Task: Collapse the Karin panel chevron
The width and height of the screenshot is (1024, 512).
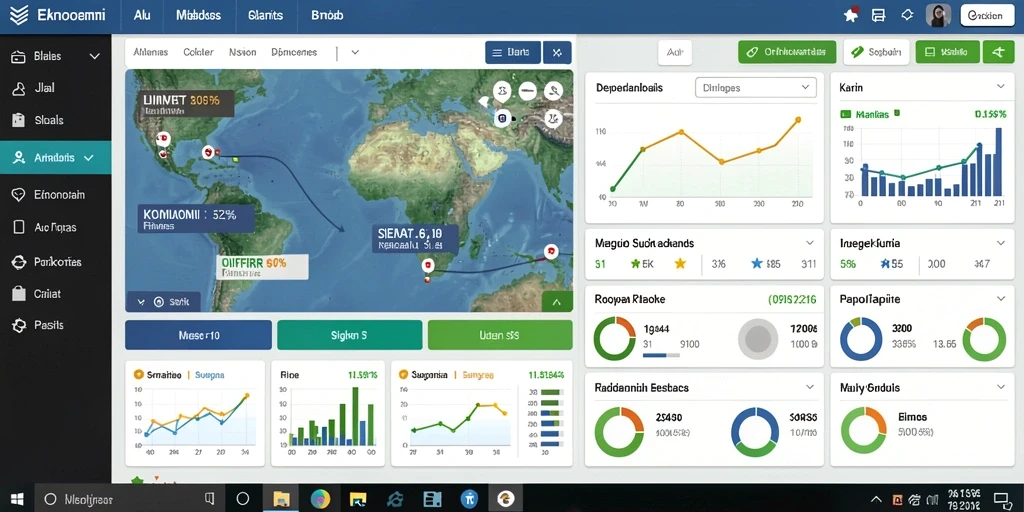Action: pos(1000,86)
